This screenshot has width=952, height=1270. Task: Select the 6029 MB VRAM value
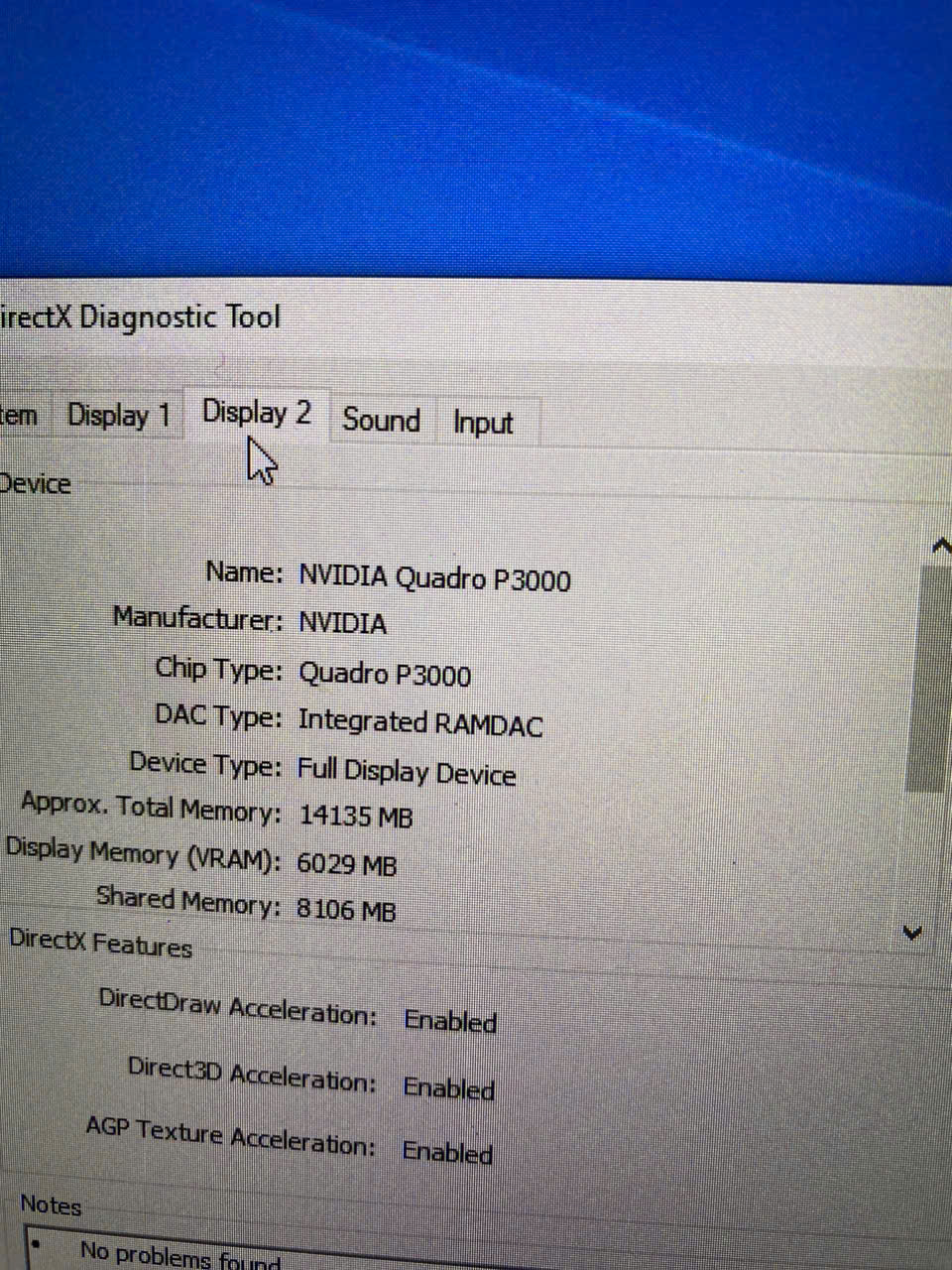pyautogui.click(x=346, y=864)
